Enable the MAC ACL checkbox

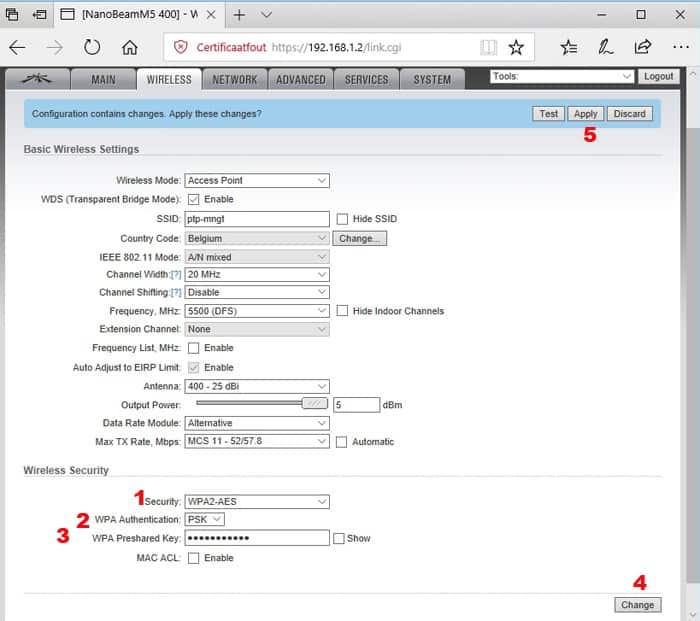pos(194,558)
